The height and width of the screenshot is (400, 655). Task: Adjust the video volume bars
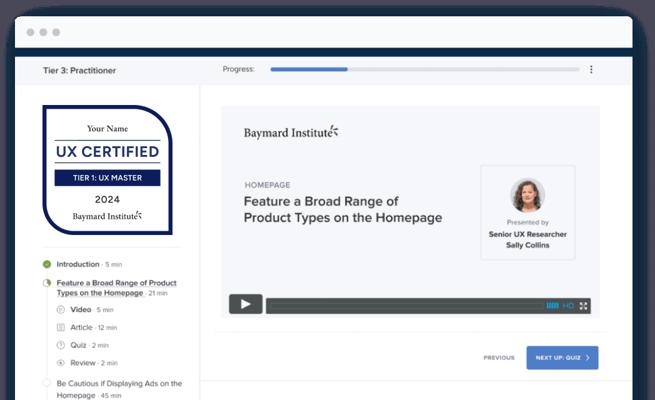552,306
